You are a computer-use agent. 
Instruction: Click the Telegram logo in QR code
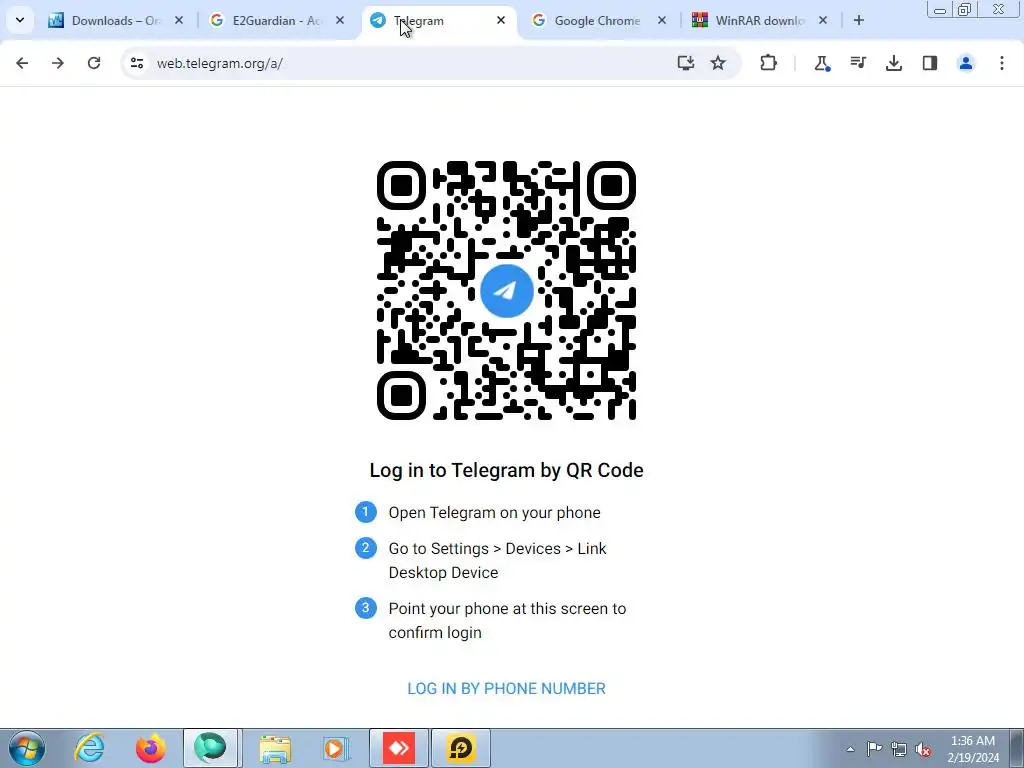click(x=507, y=291)
